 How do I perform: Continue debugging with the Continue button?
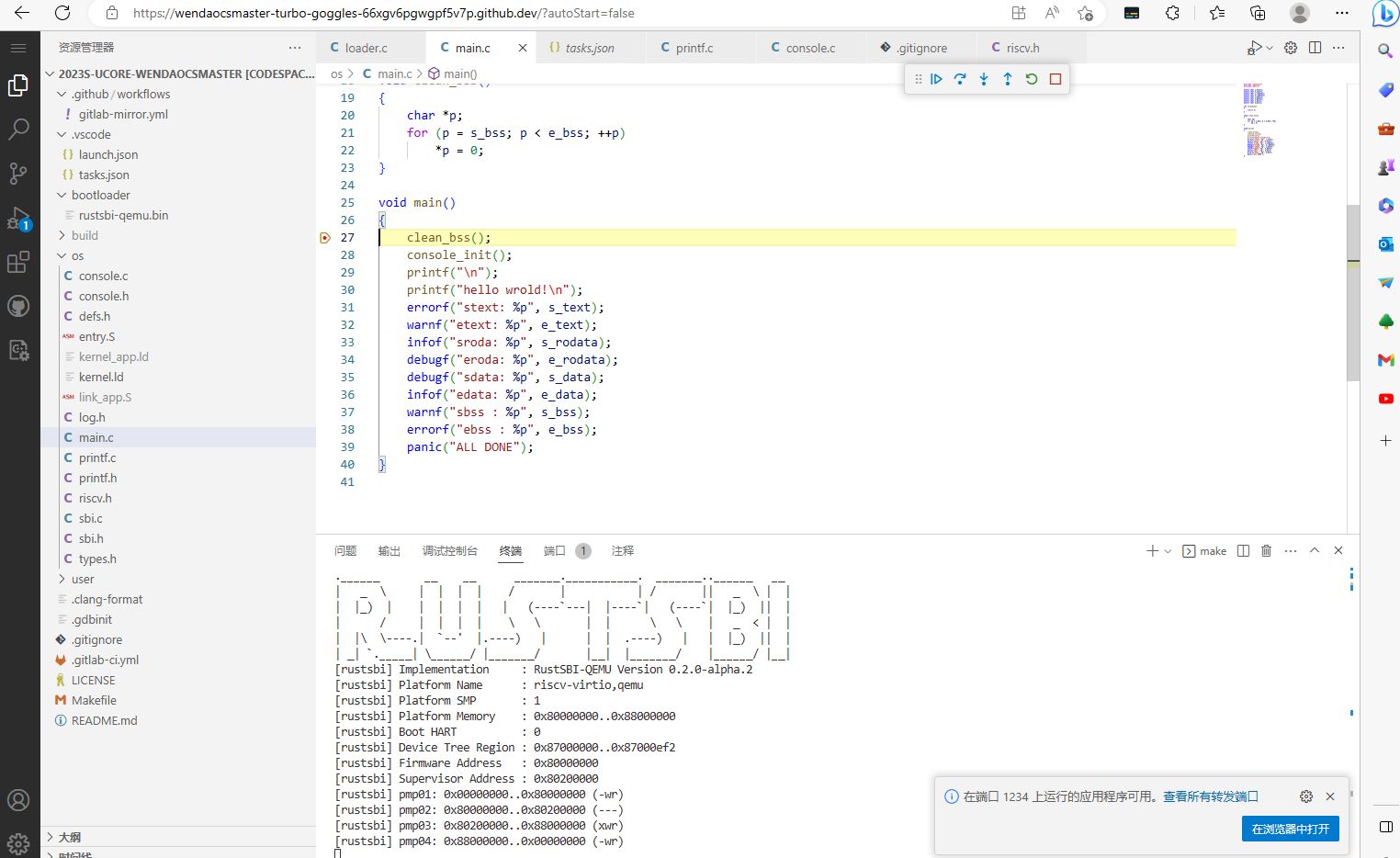[936, 79]
